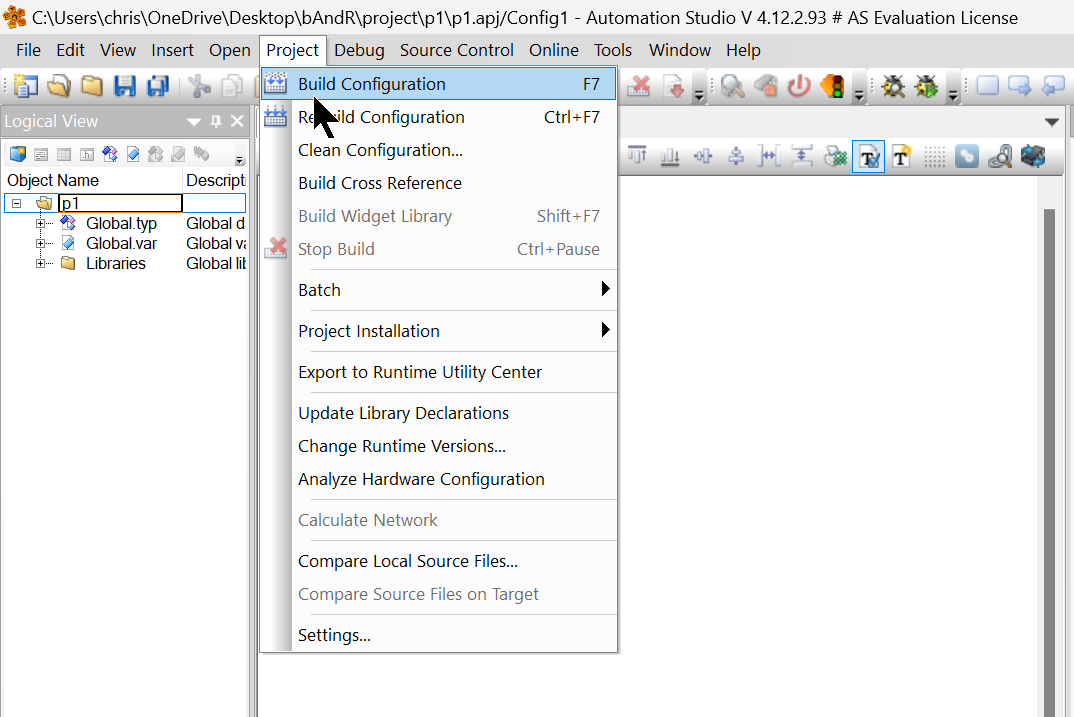Viewport: 1074px width, 717px height.
Task: Click the Save All double-disk icon
Action: pyautogui.click(x=158, y=86)
